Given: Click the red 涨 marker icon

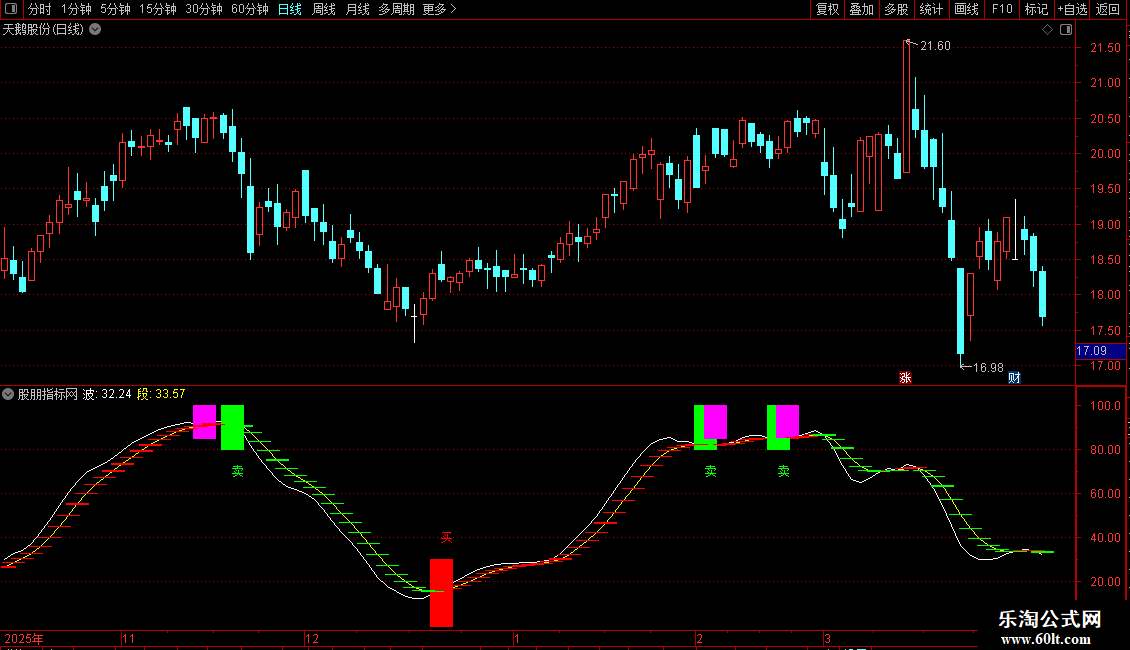Looking at the screenshot, I should 905,378.
